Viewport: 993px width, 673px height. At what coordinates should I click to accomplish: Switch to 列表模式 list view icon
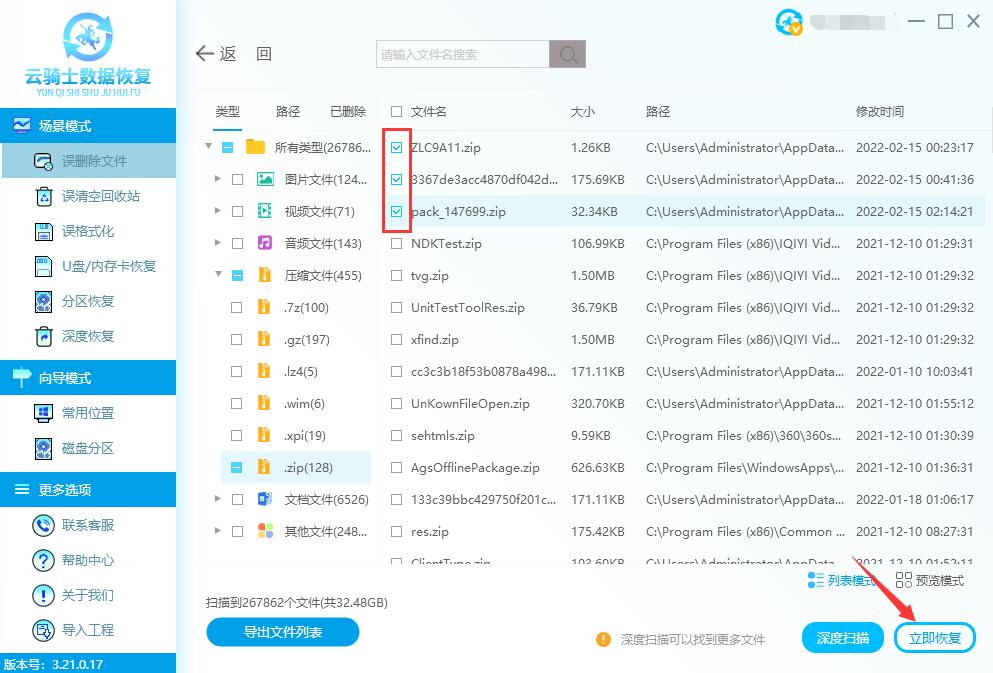pos(816,580)
